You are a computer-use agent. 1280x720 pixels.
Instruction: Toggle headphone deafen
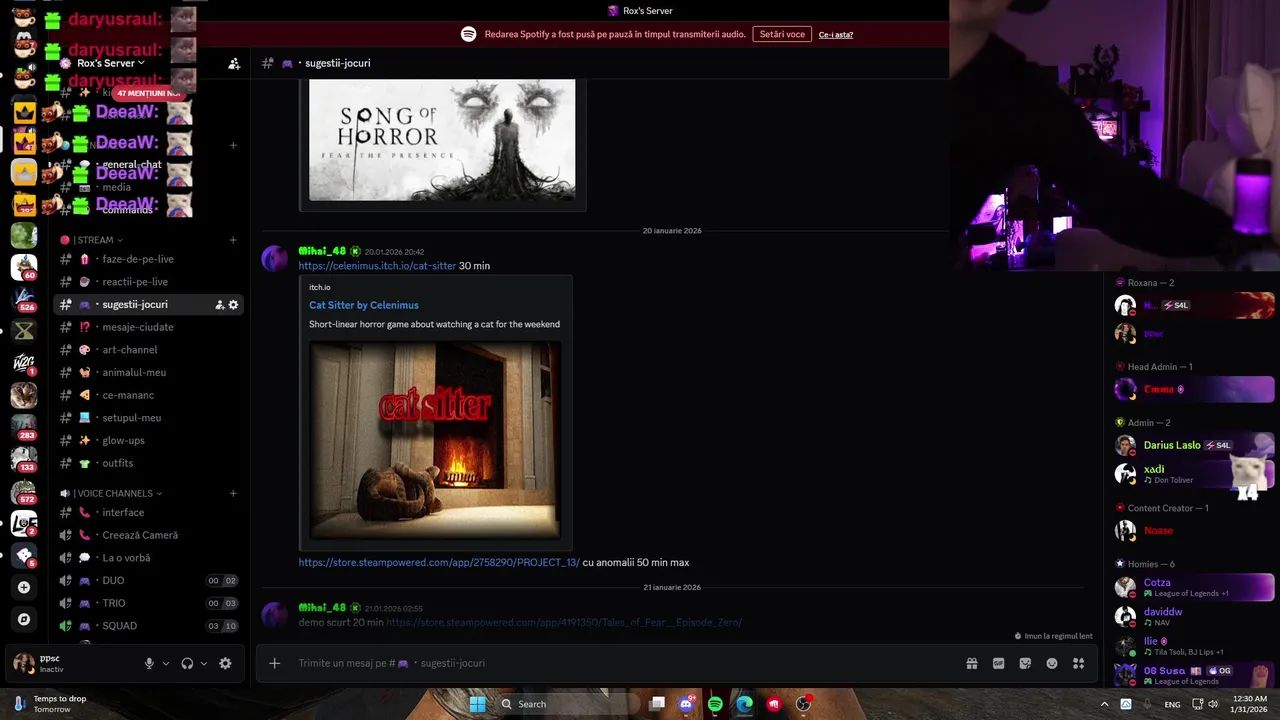tap(187, 663)
